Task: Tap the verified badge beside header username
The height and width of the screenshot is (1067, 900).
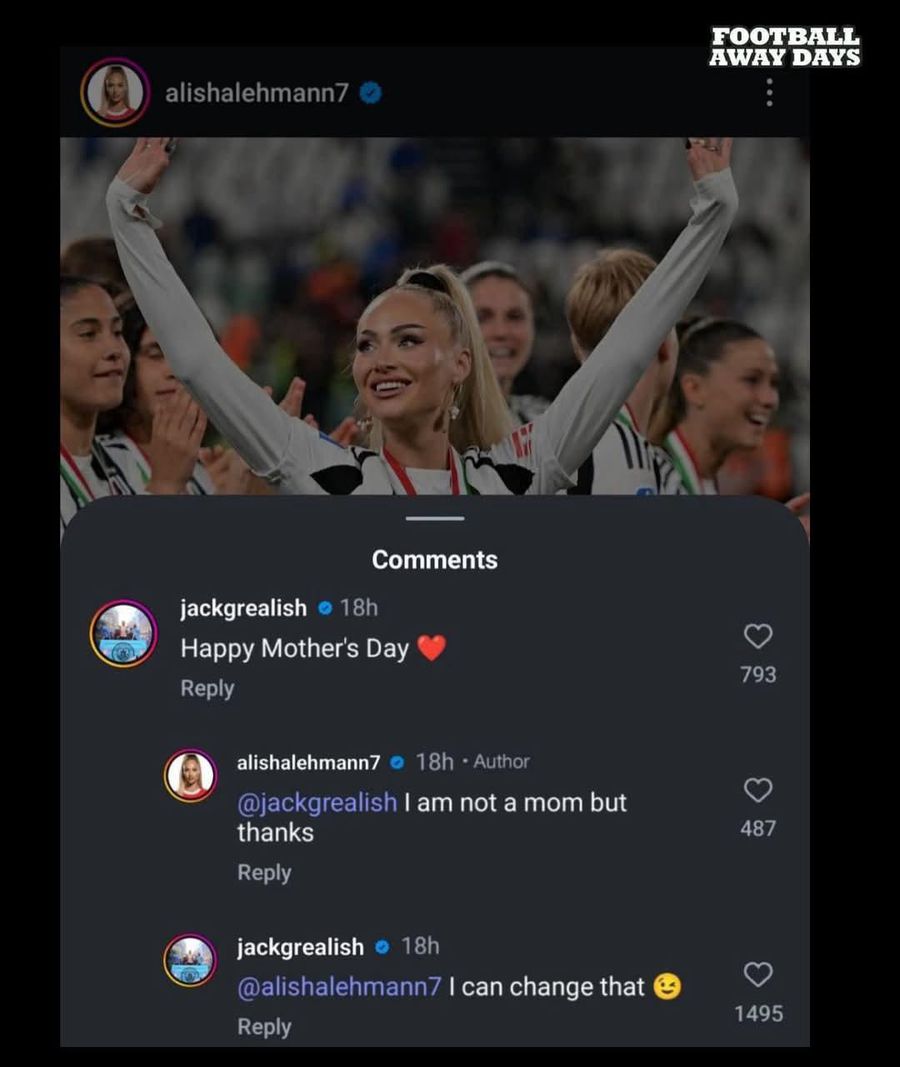Action: tap(370, 94)
